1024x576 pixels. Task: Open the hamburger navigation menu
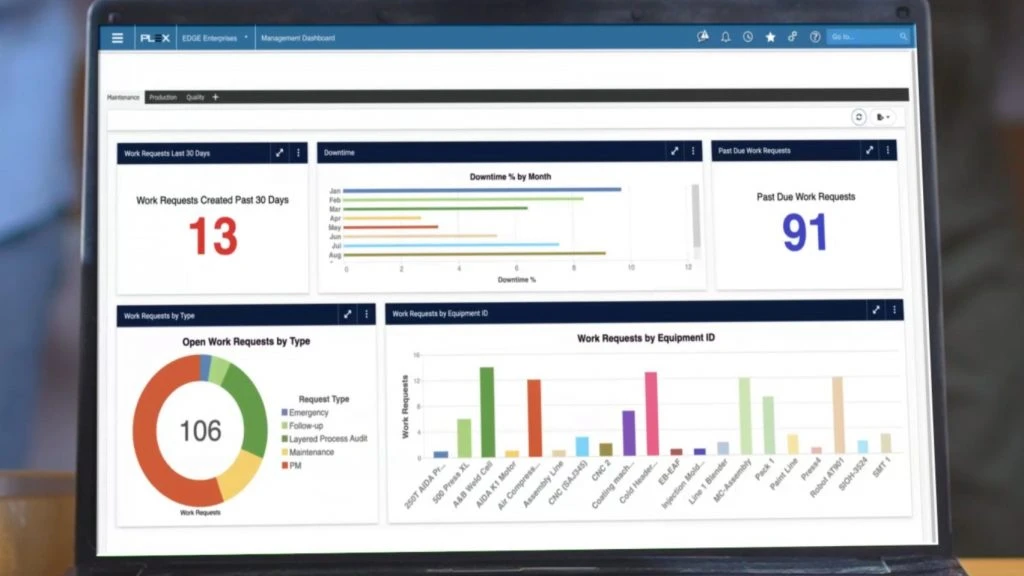(117, 37)
